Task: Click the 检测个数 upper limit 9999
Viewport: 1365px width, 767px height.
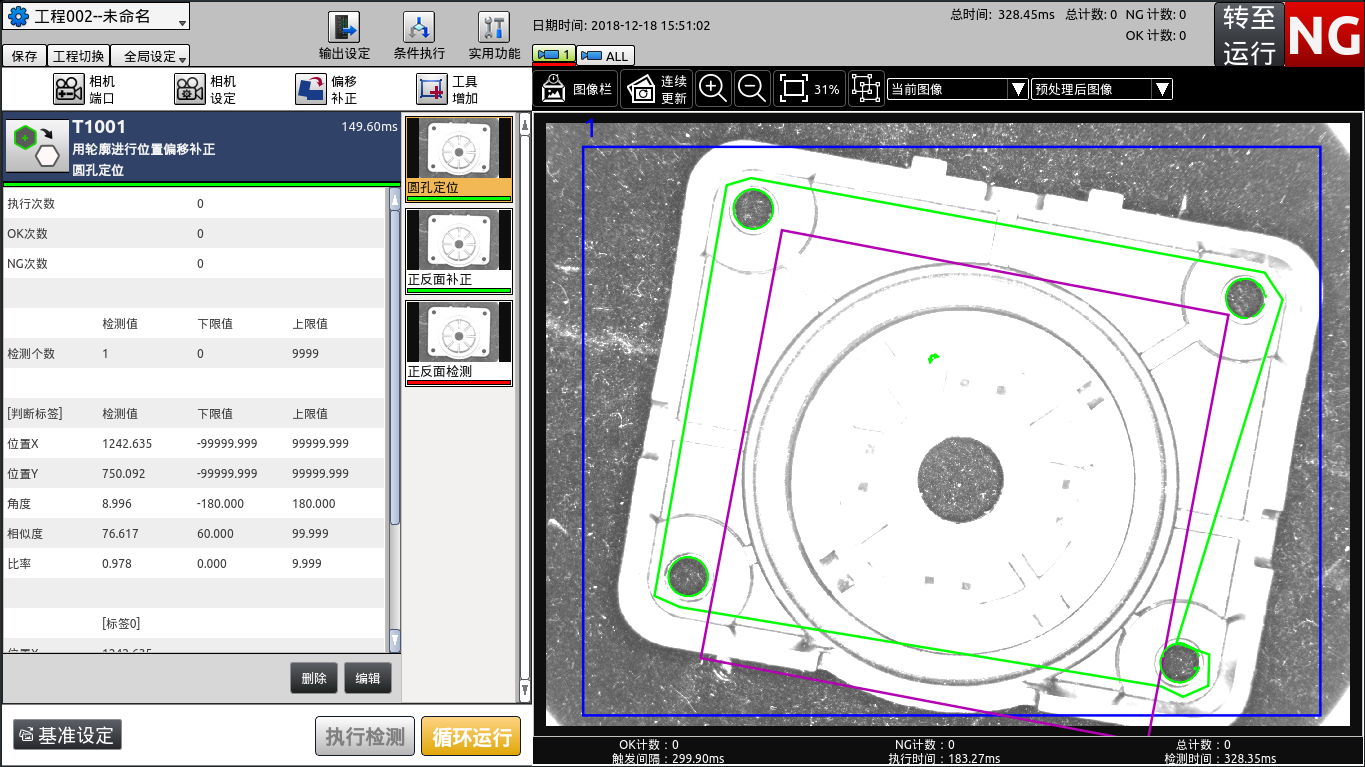Action: pyautogui.click(x=306, y=353)
